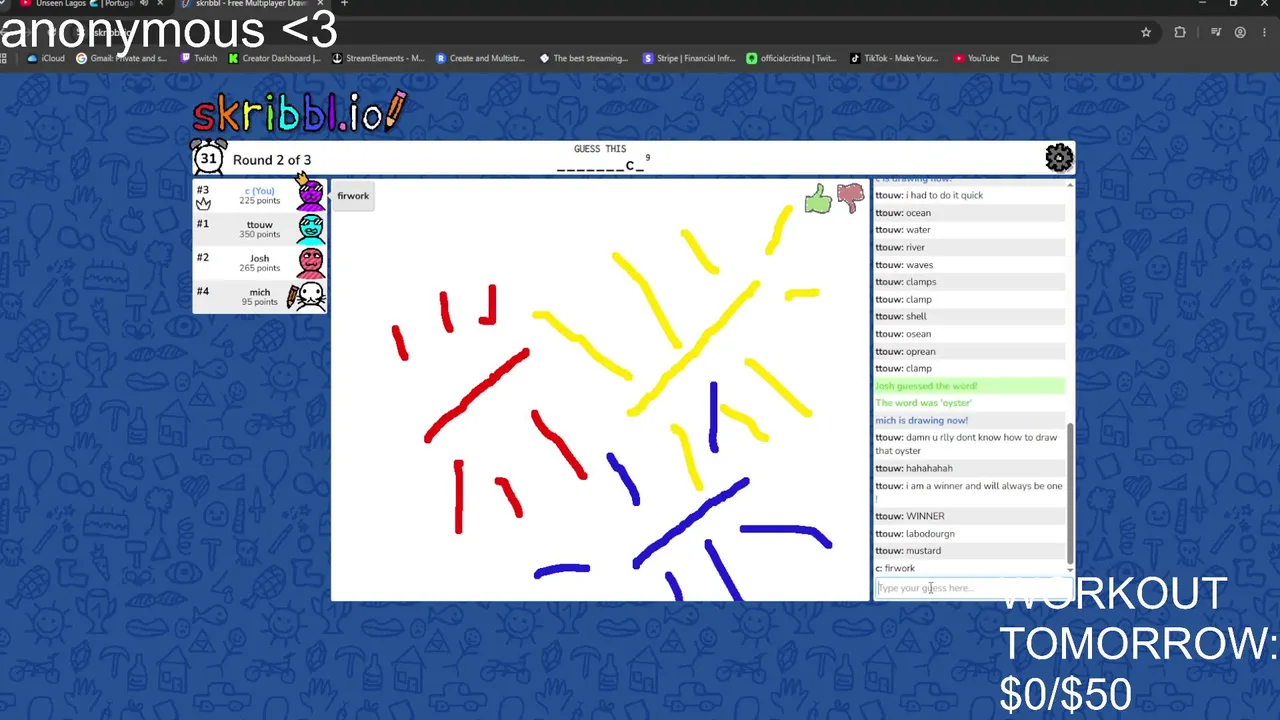Open The best streaming bookmark
The height and width of the screenshot is (720, 1280).
click(x=584, y=58)
